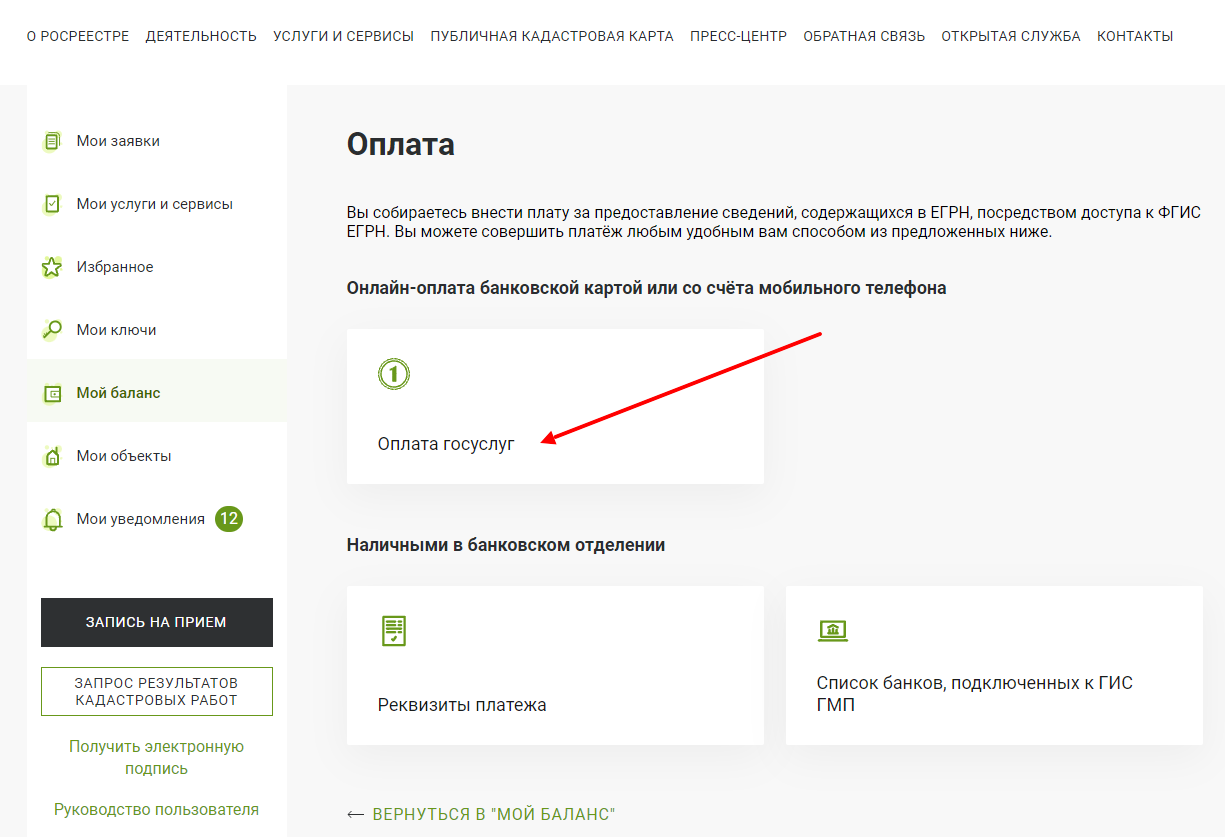
Task: Open О Росреестре menu
Action: [x=78, y=36]
